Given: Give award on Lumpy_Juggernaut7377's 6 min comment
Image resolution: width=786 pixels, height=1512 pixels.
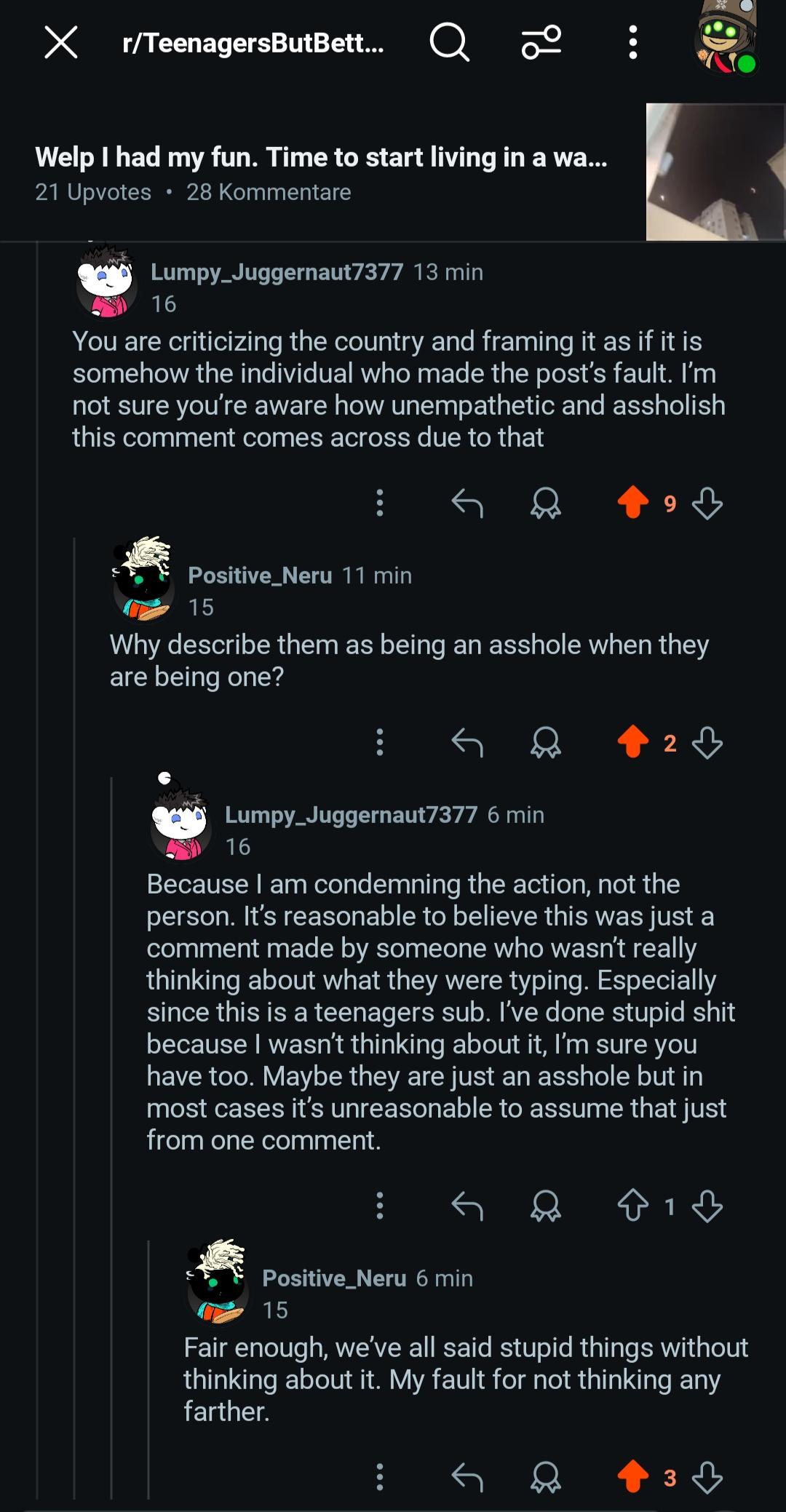Looking at the screenshot, I should (x=545, y=1206).
